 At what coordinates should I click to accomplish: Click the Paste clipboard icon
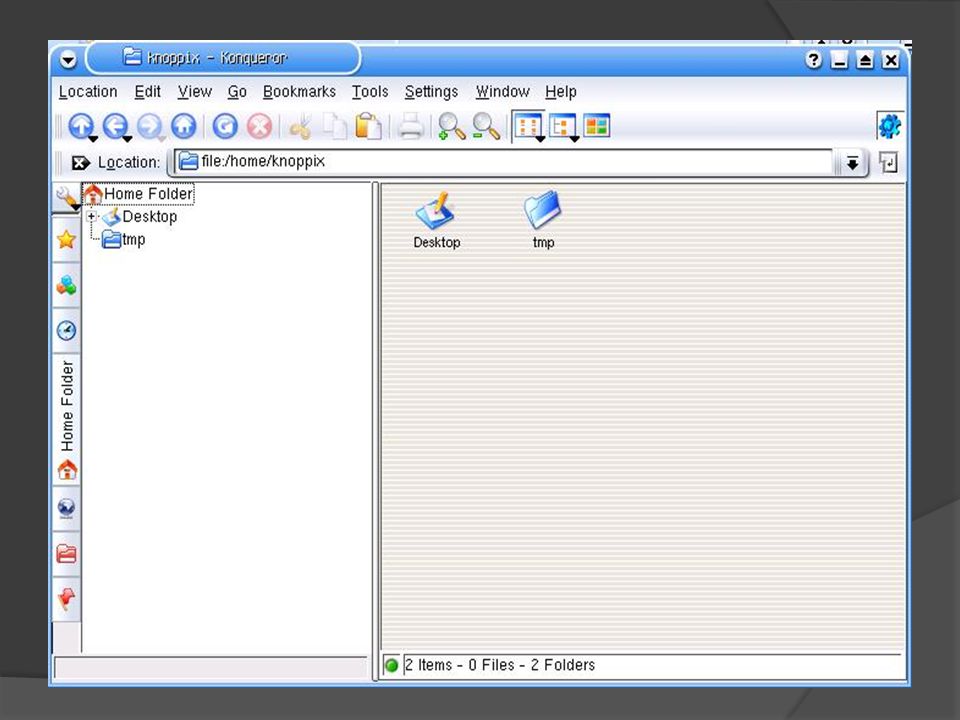click(369, 126)
